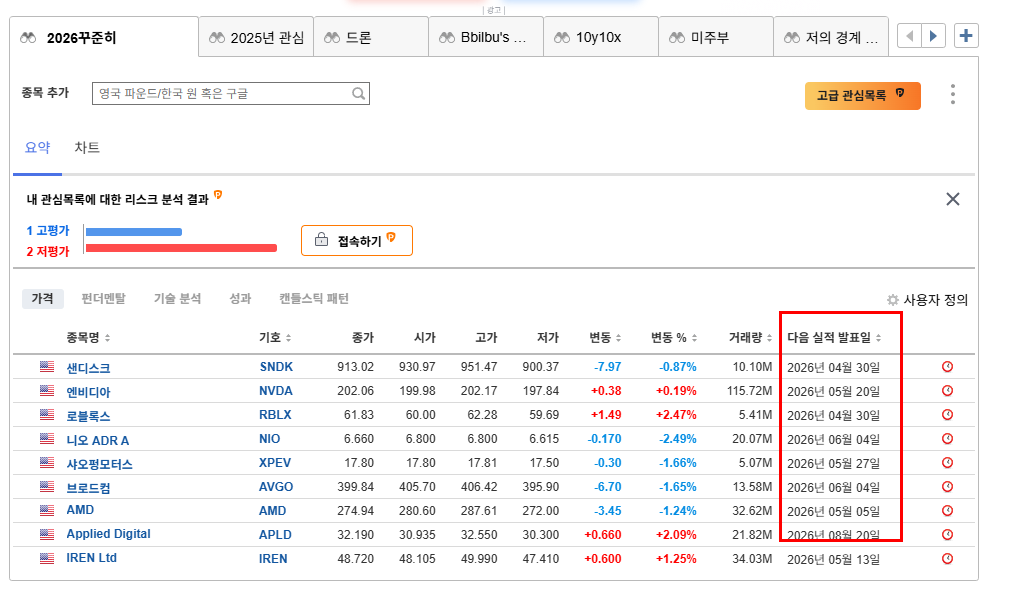
Task: Click IREN earnings date 2026년 05월 13일
Action: pos(834,559)
